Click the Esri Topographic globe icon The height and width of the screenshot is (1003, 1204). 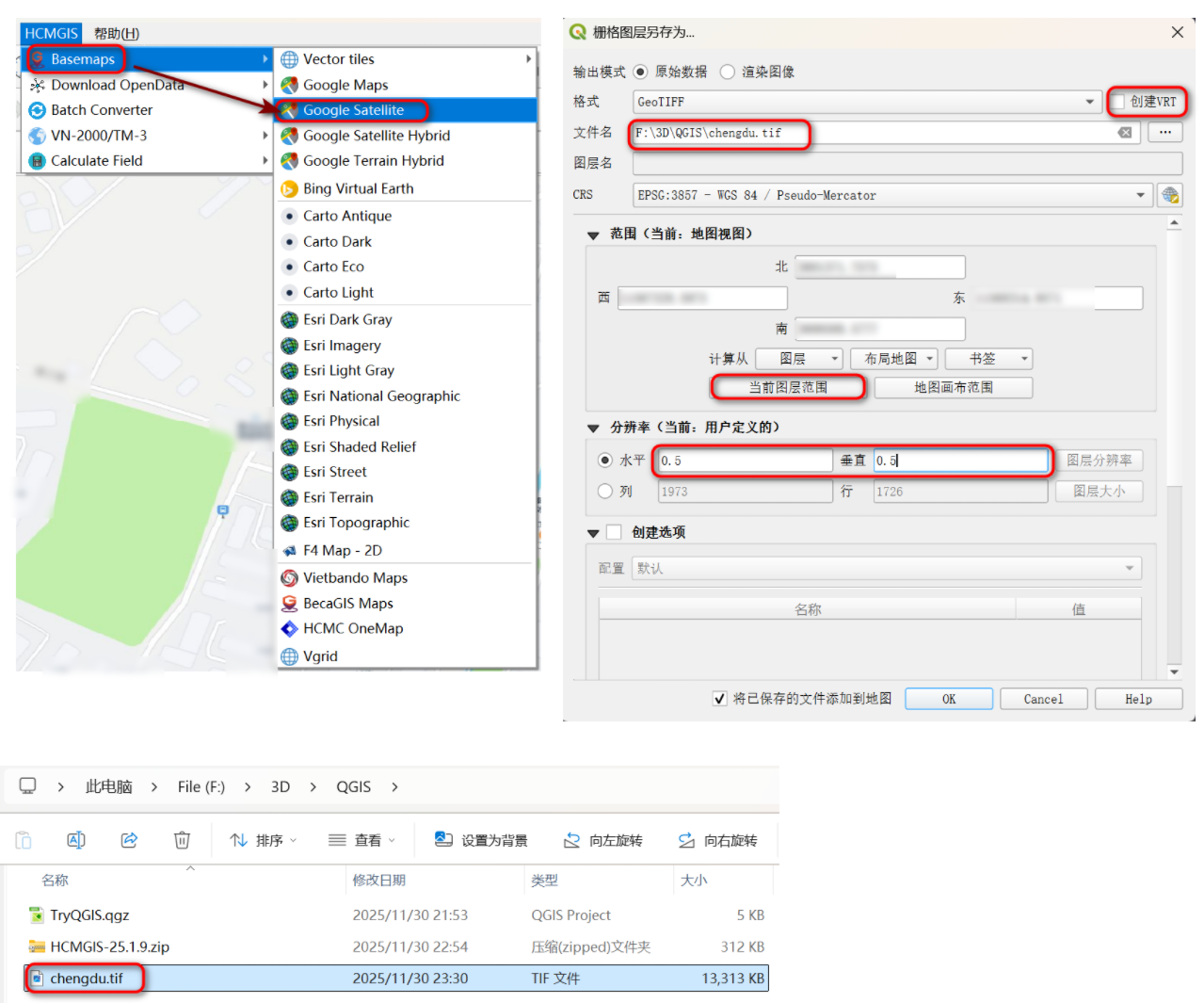tap(290, 523)
